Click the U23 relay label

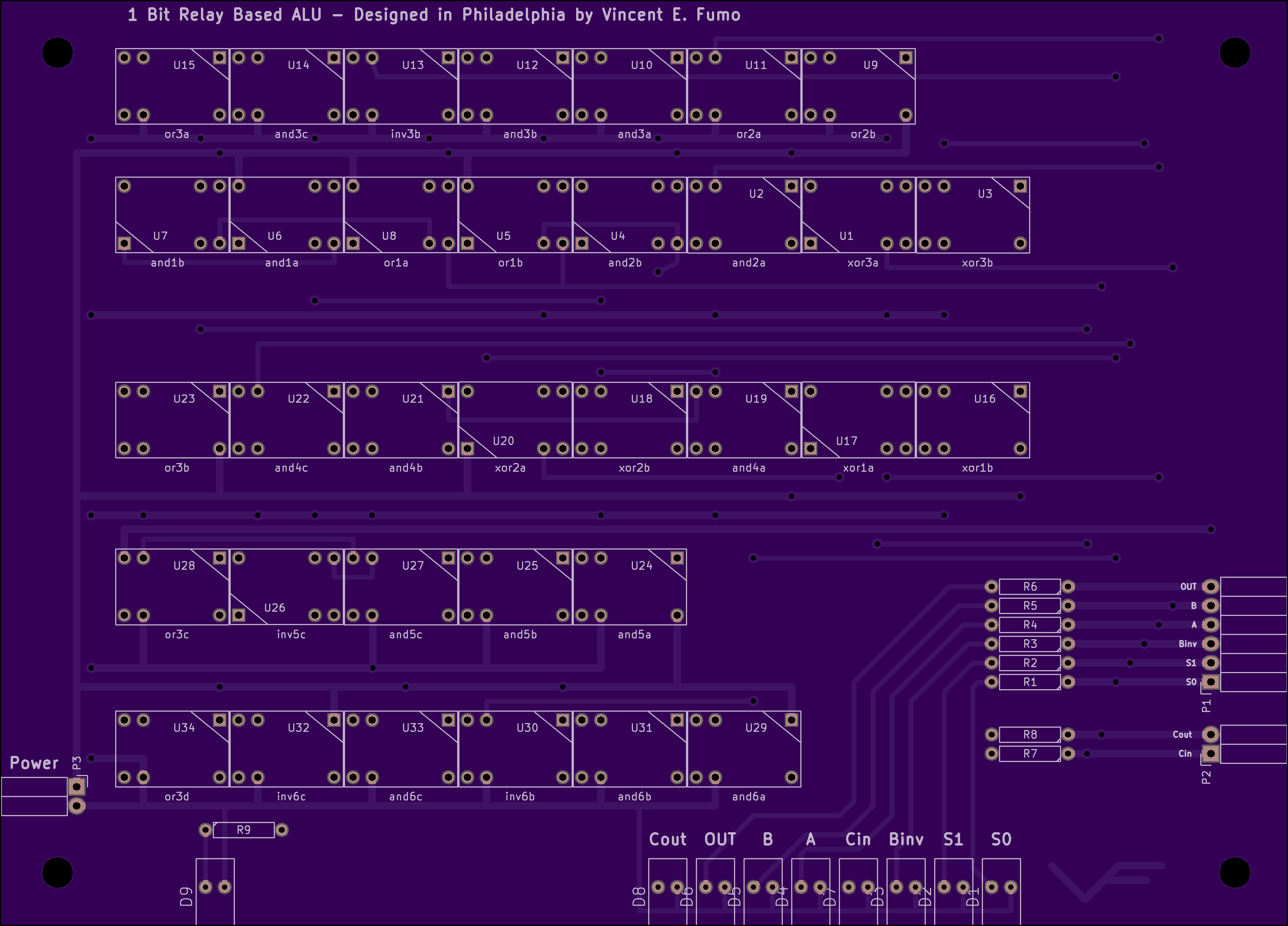pos(184,399)
